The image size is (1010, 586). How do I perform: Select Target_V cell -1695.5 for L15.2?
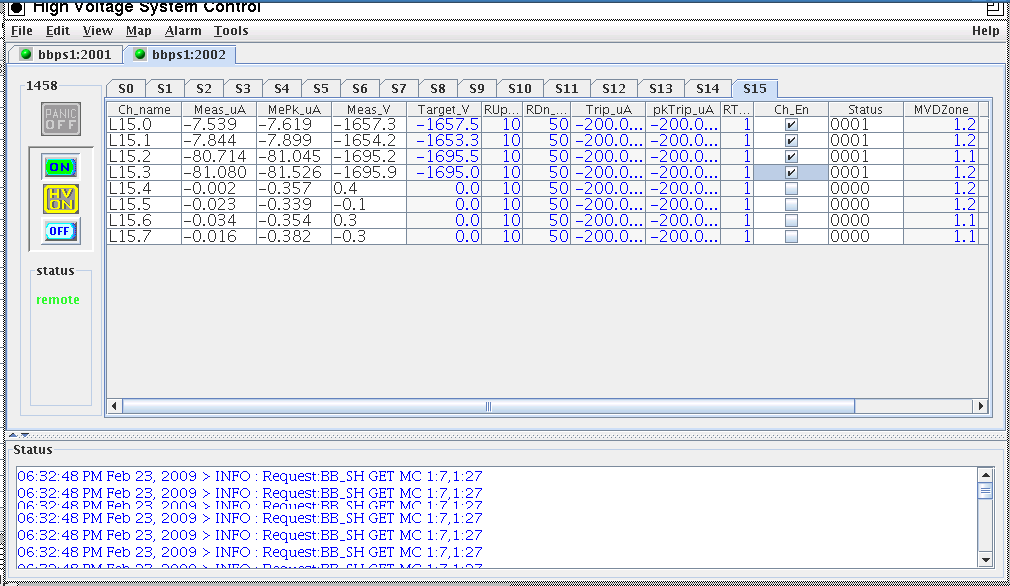coord(444,157)
